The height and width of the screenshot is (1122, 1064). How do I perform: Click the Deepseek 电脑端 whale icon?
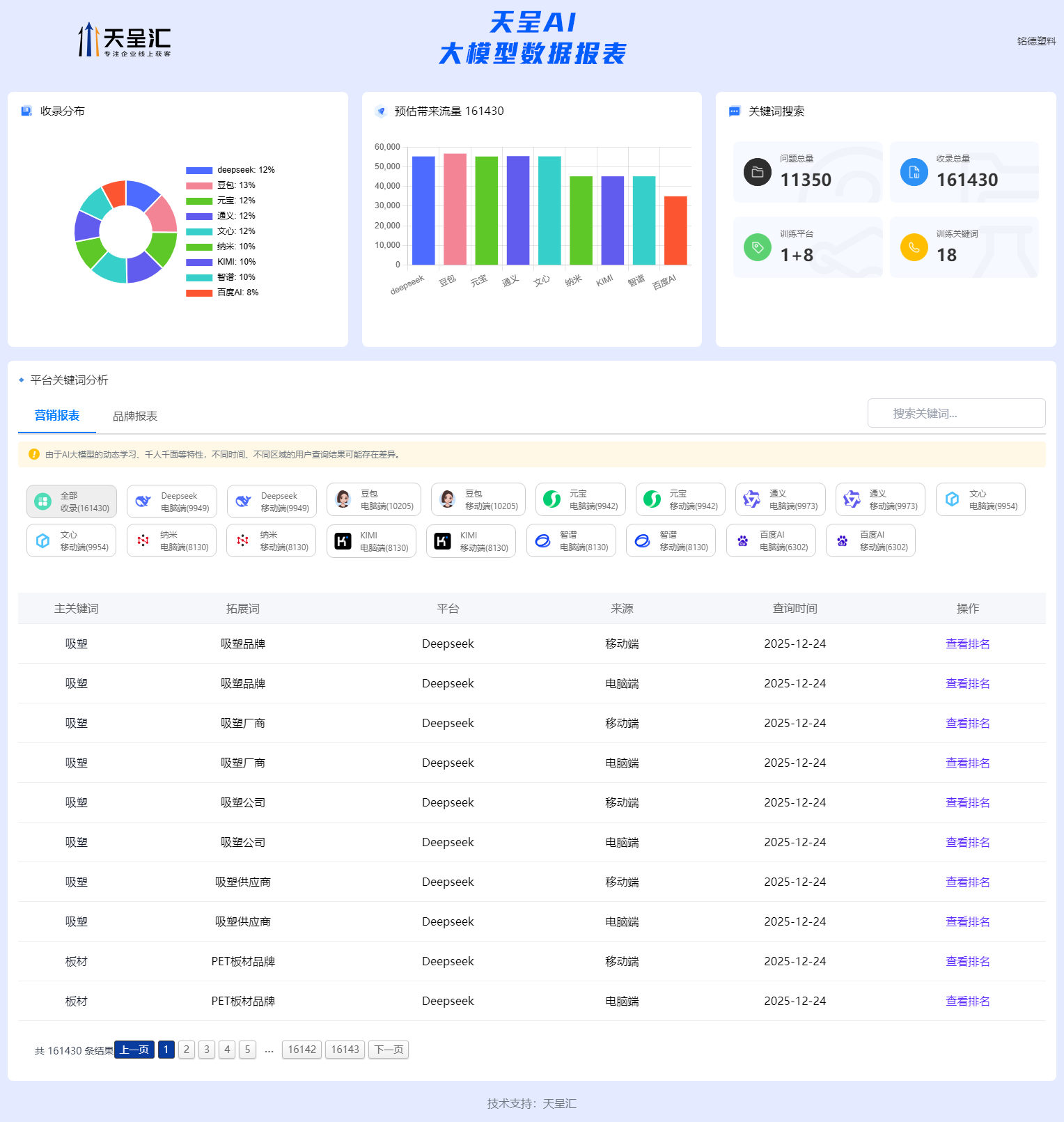(x=143, y=501)
